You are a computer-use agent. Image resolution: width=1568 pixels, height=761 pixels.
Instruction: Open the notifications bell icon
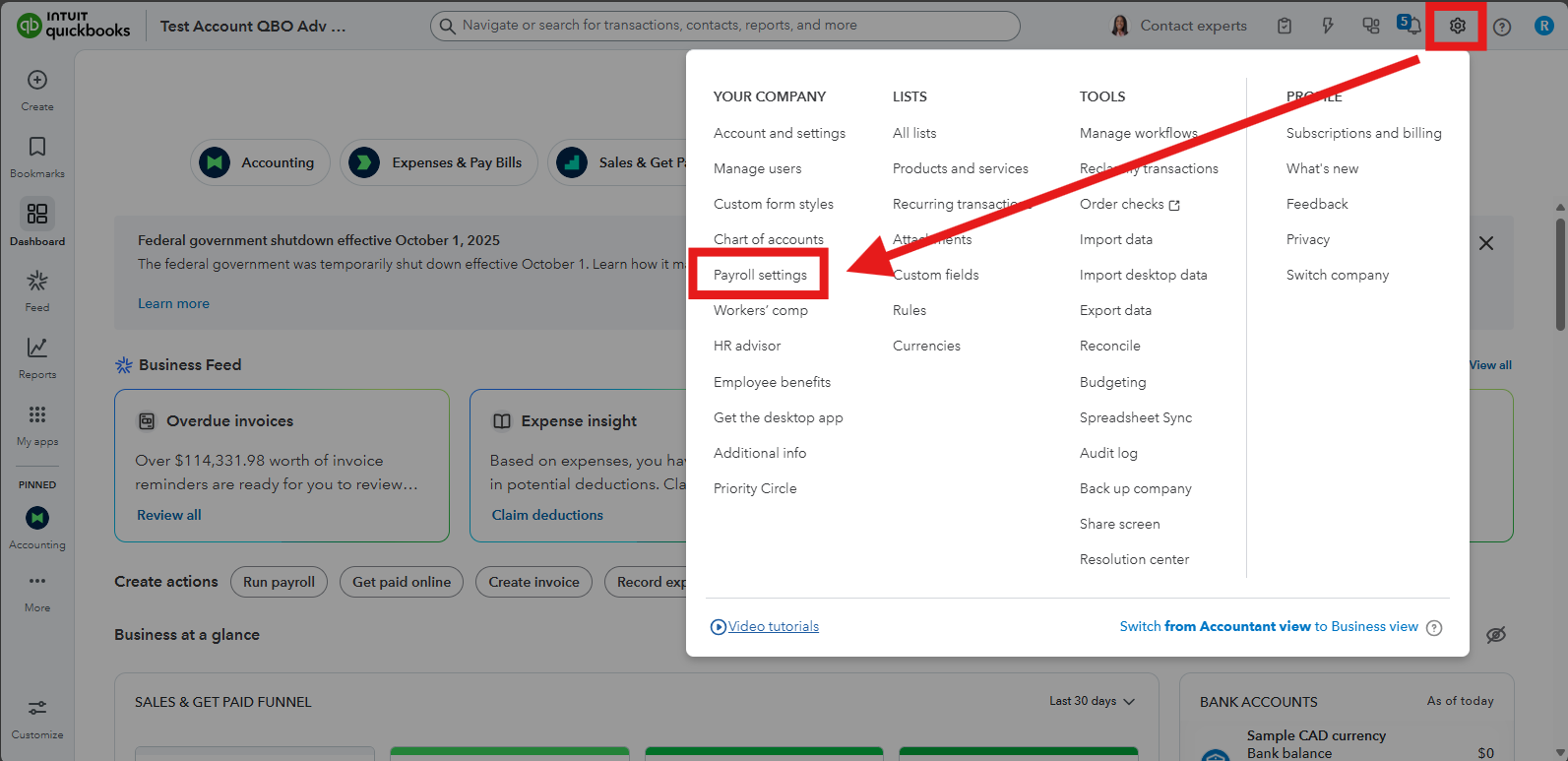1411,26
